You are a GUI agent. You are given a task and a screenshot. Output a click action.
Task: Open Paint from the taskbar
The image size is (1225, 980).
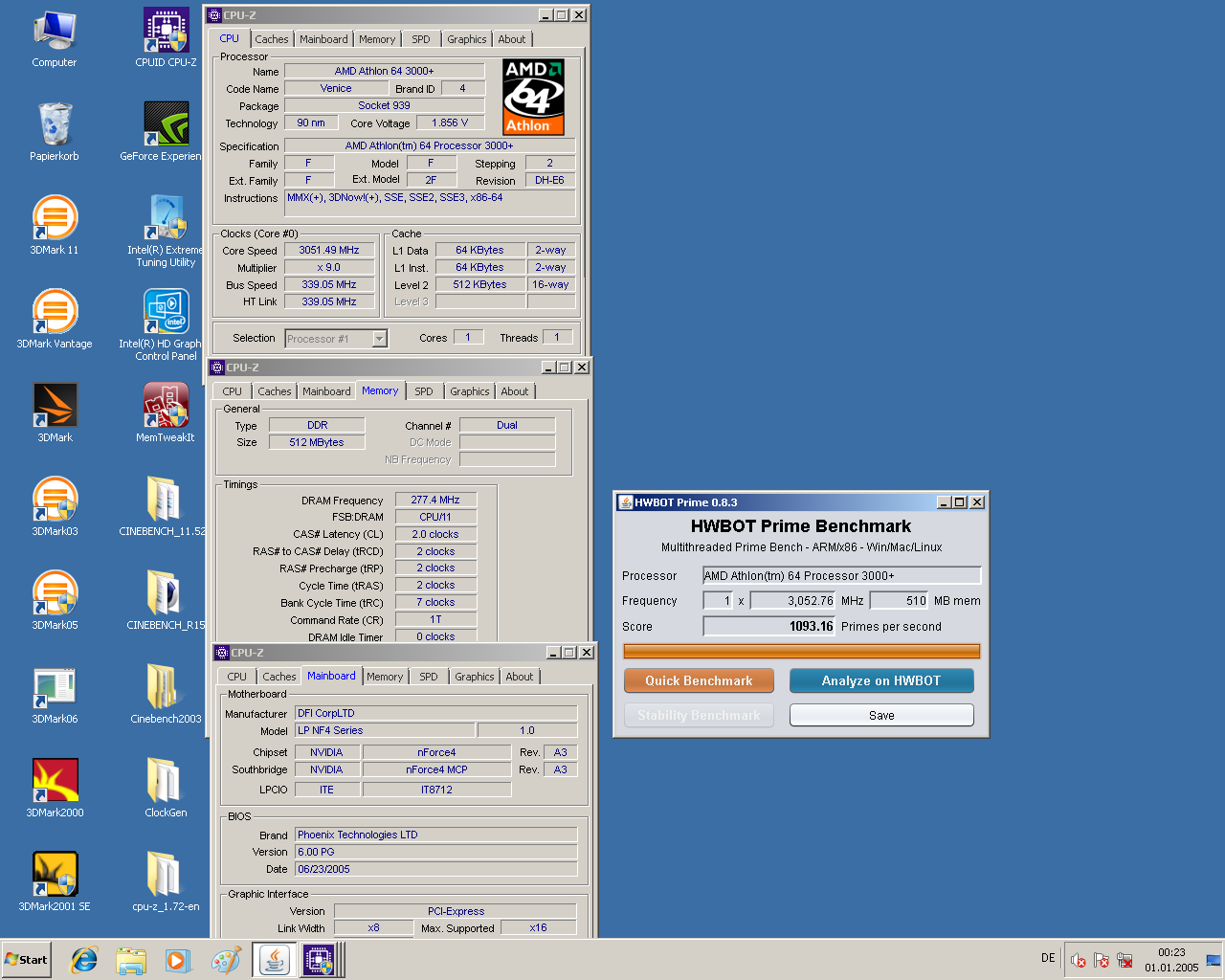pyautogui.click(x=226, y=960)
